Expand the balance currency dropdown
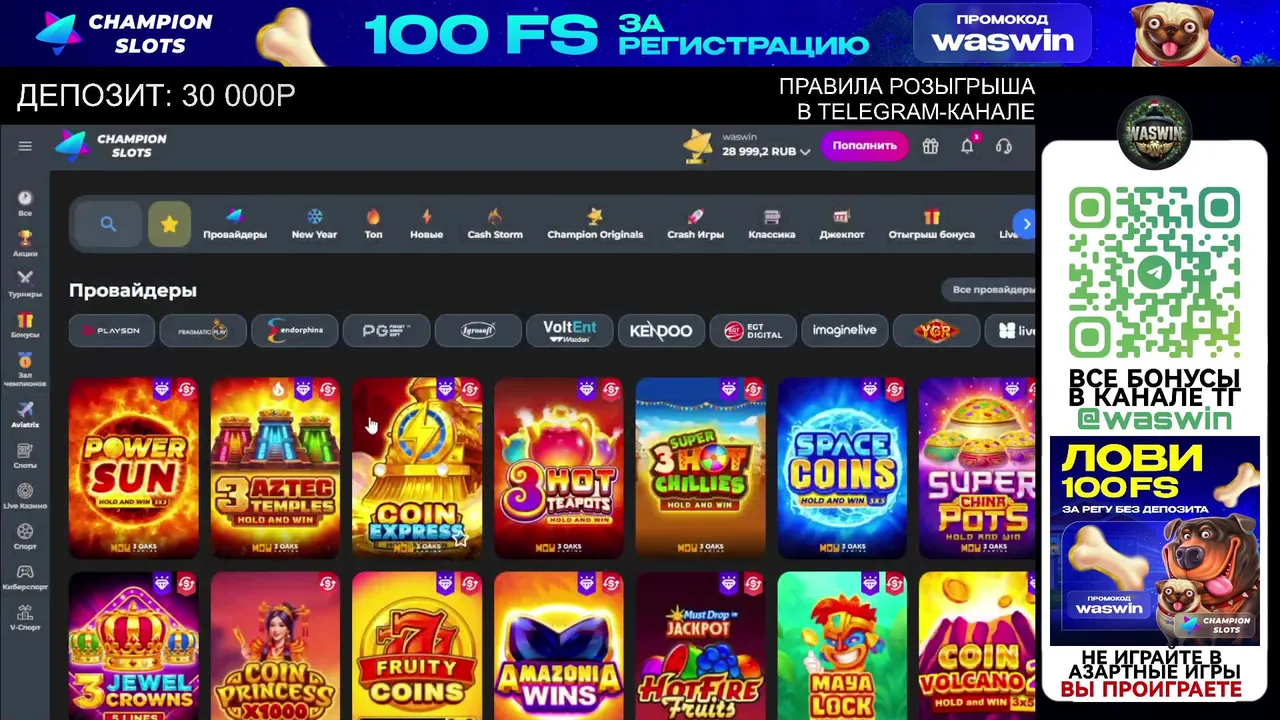 pos(805,152)
